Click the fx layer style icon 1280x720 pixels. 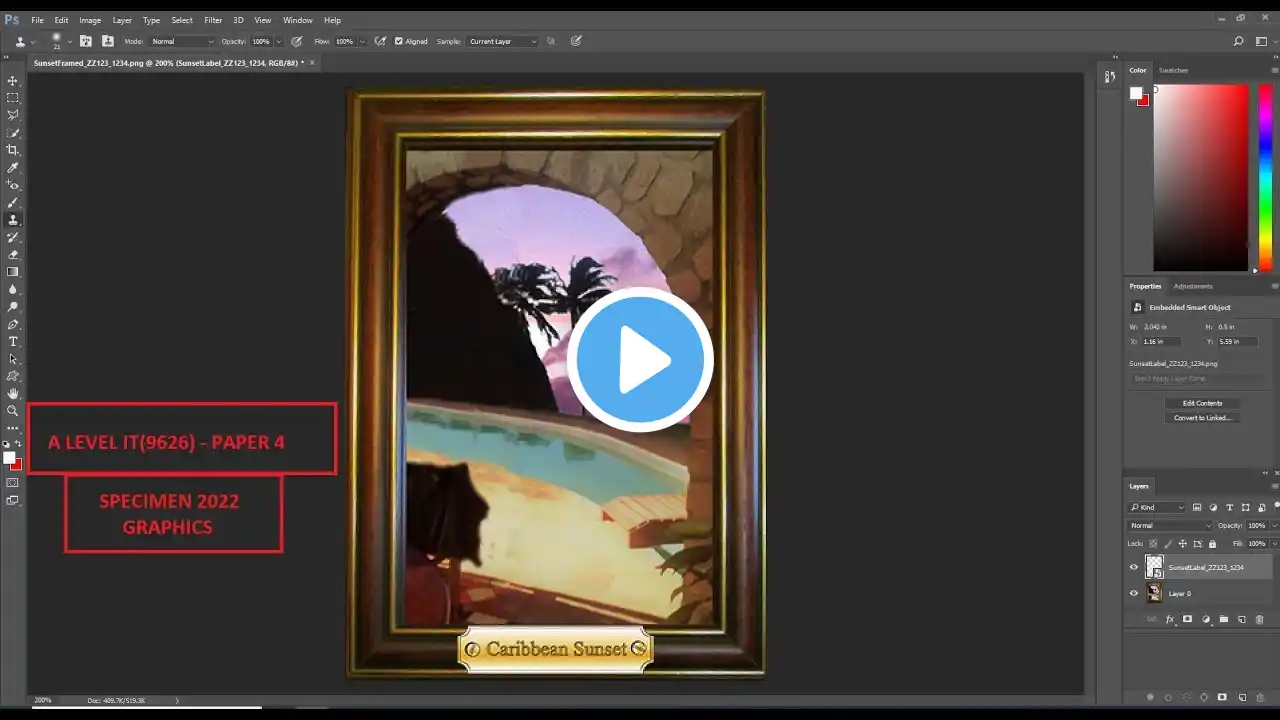tap(1169, 620)
